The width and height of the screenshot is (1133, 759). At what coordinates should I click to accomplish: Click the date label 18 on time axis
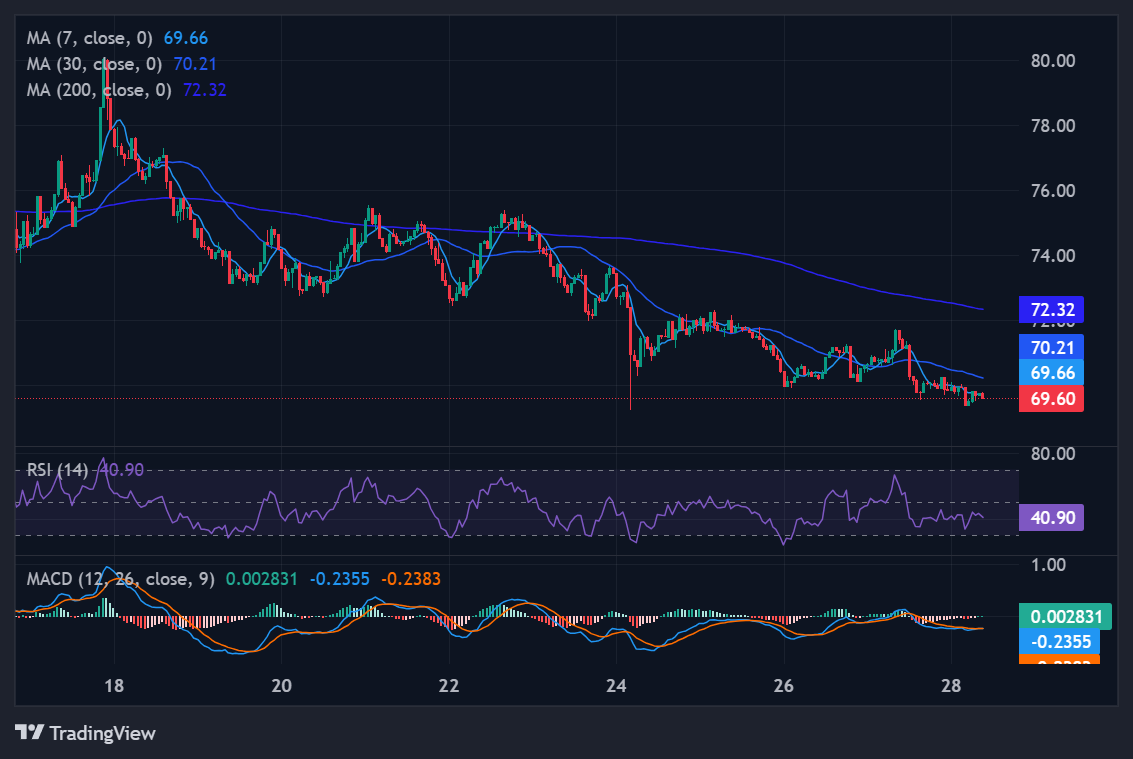(113, 686)
